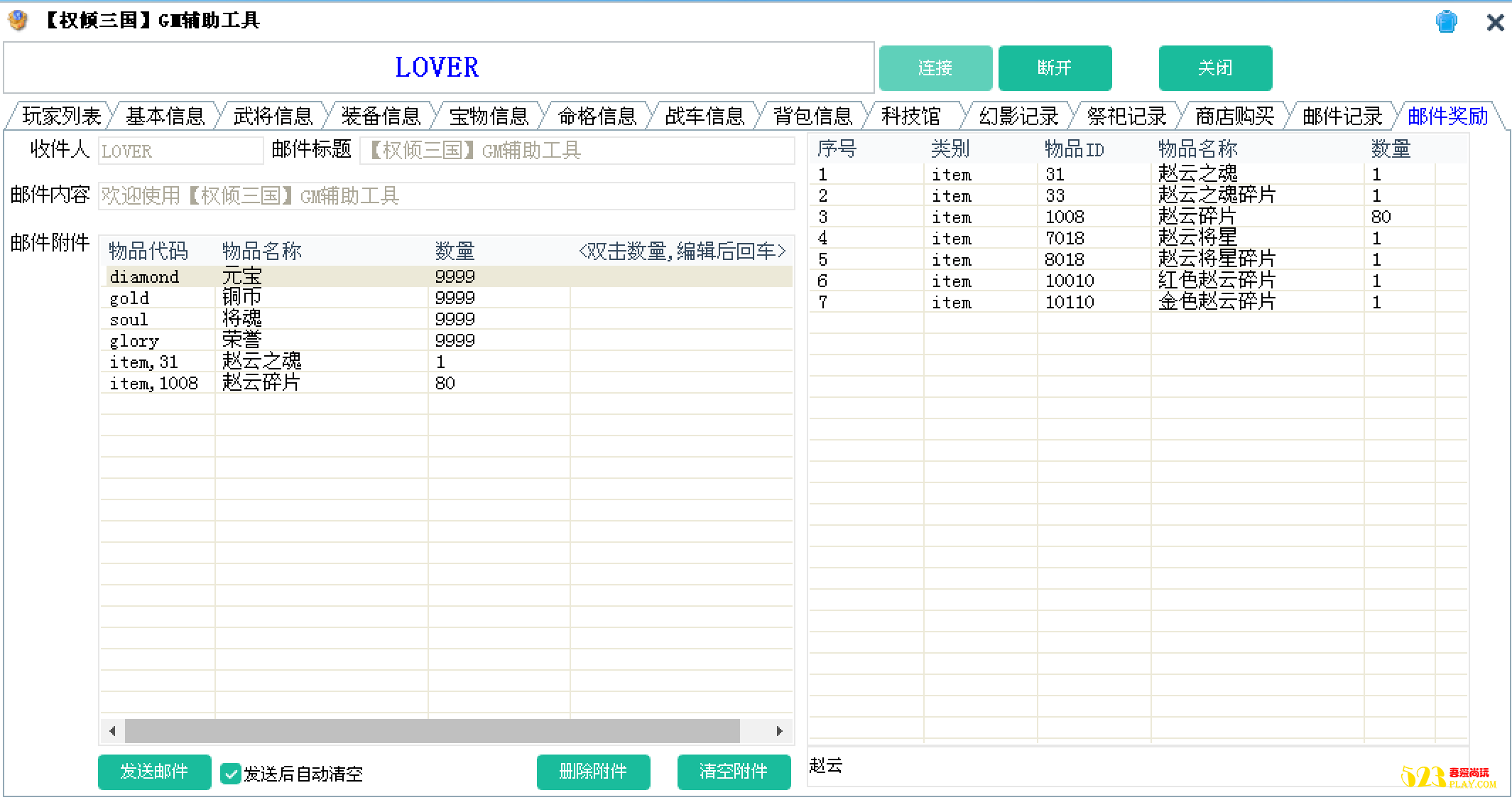Image resolution: width=1512 pixels, height=800 pixels.
Task: Close the GM tool window
Action: click(x=1495, y=22)
